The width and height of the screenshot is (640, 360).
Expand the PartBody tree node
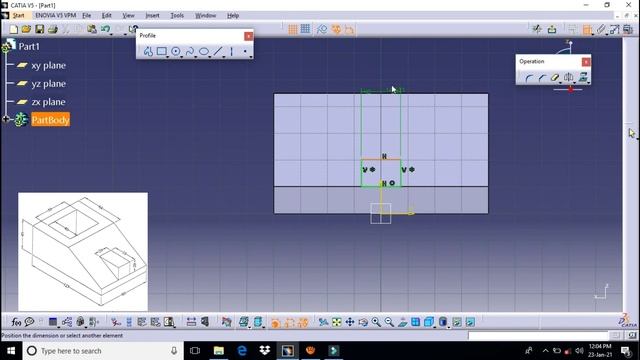pyautogui.click(x=6, y=119)
